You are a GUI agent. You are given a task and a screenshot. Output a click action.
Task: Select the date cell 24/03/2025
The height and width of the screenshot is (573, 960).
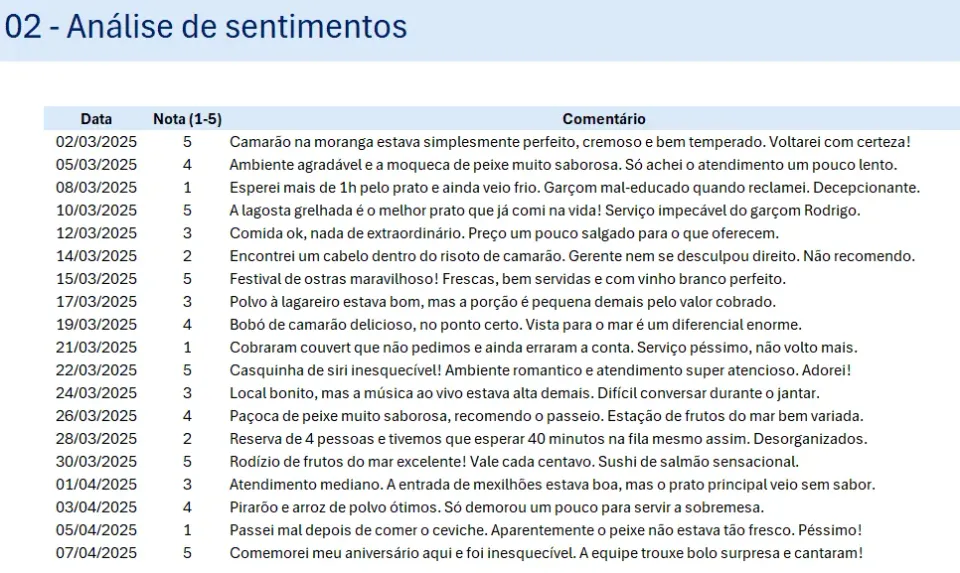tap(96, 393)
